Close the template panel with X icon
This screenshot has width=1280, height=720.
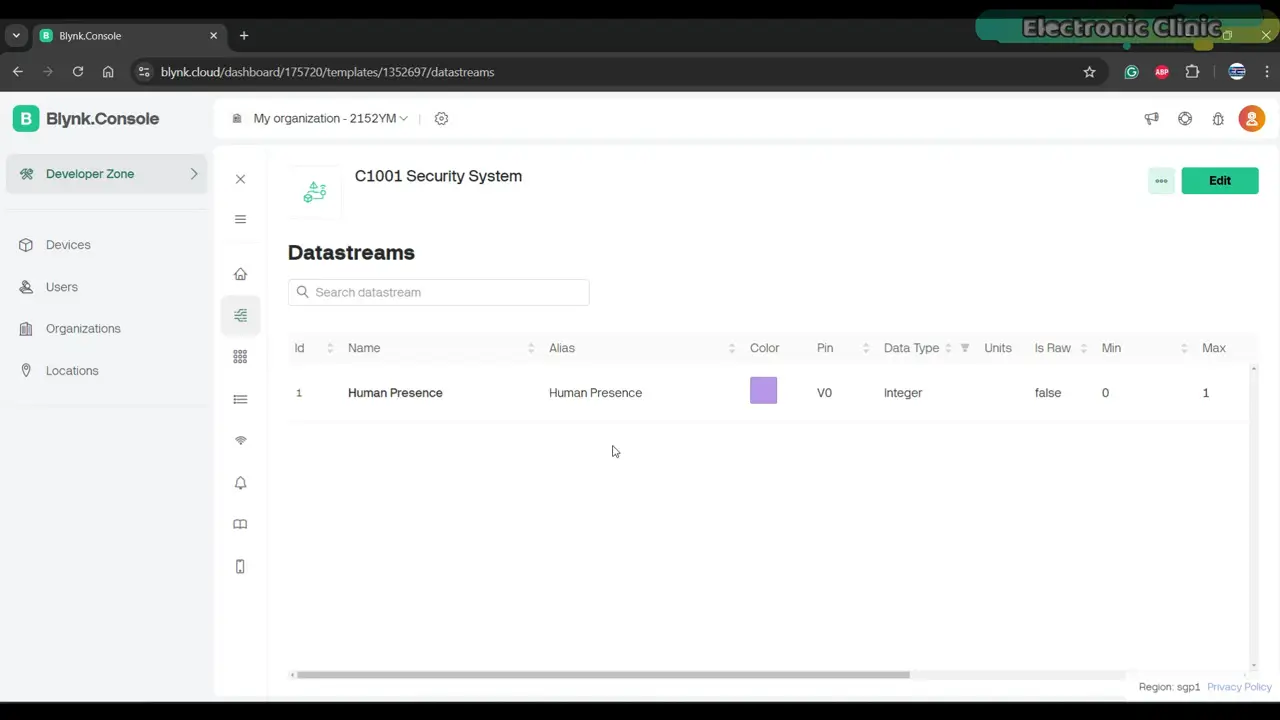point(240,179)
